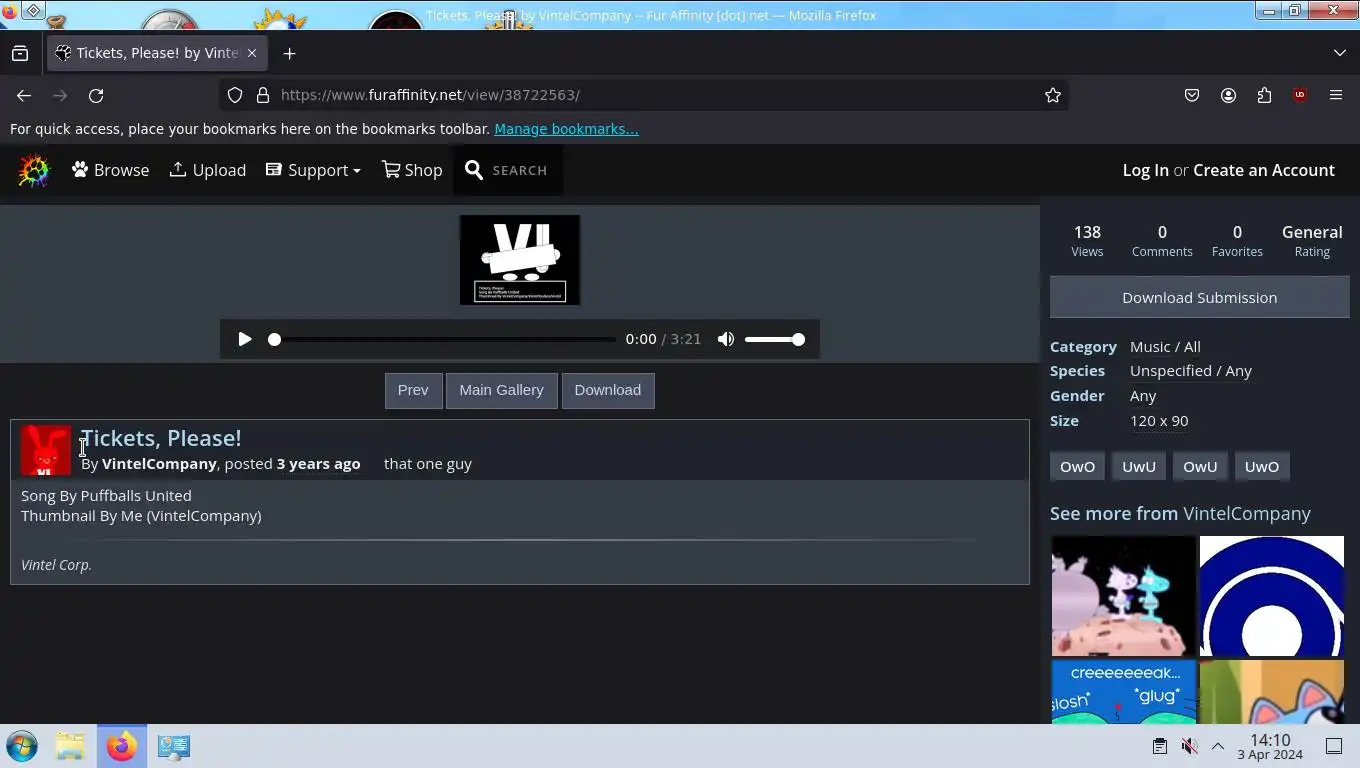
Task: Click the tracking protection shield icon
Action: pyautogui.click(x=235, y=95)
